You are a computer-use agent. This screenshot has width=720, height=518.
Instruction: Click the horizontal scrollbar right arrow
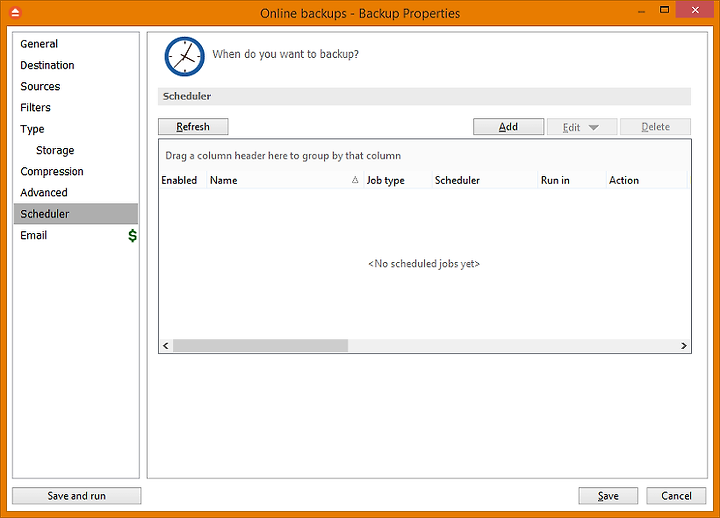(684, 346)
